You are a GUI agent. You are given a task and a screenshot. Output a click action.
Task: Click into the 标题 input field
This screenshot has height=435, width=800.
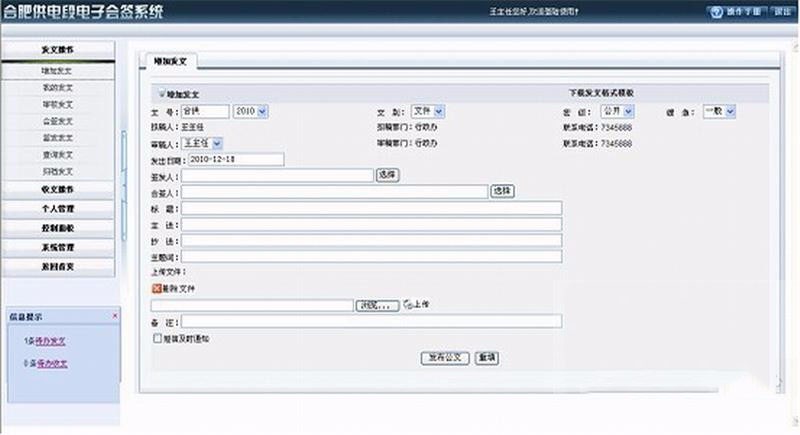point(371,208)
